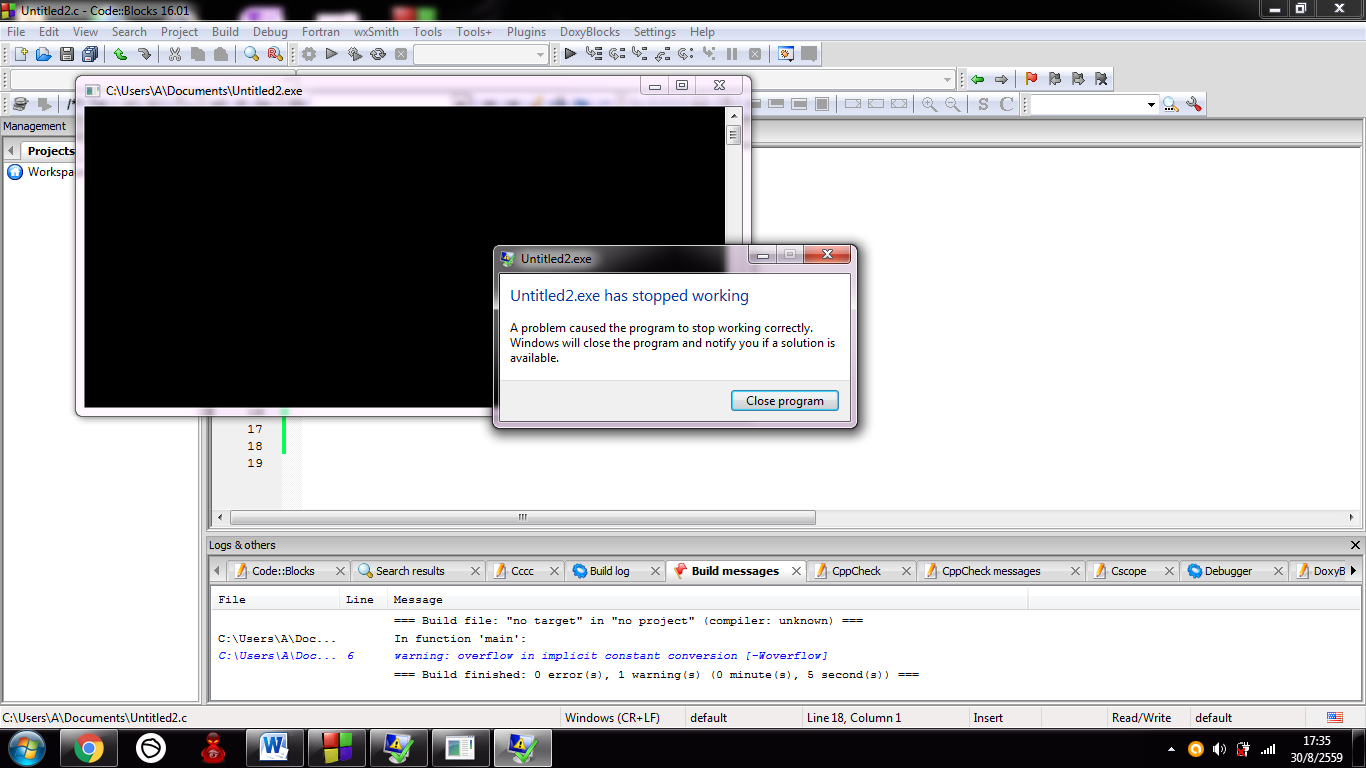Click the Open file folder icon
Screen dimensions: 1366x768
click(43, 54)
